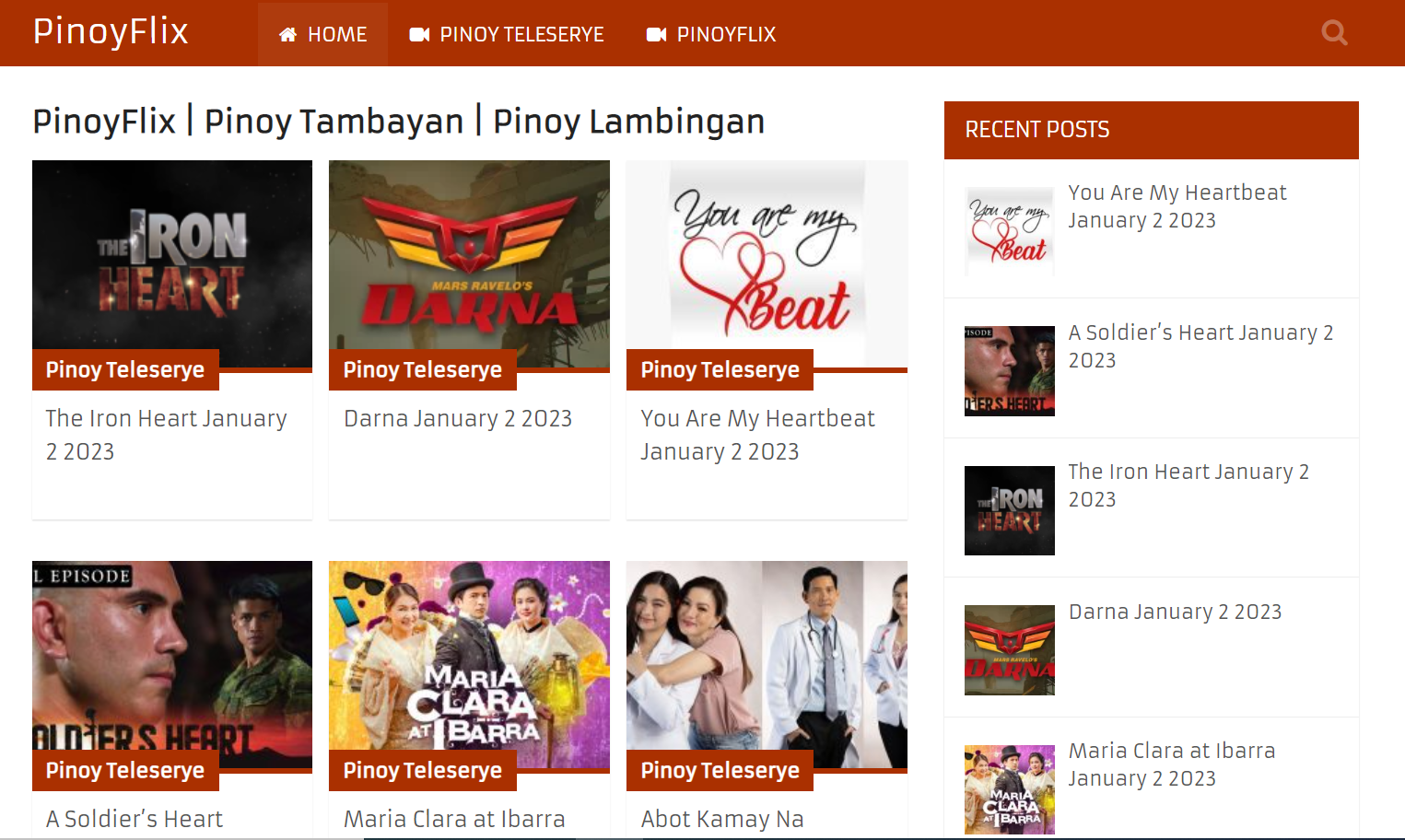Click the HOME menu item
The image size is (1405, 840).
pyautogui.click(x=322, y=34)
